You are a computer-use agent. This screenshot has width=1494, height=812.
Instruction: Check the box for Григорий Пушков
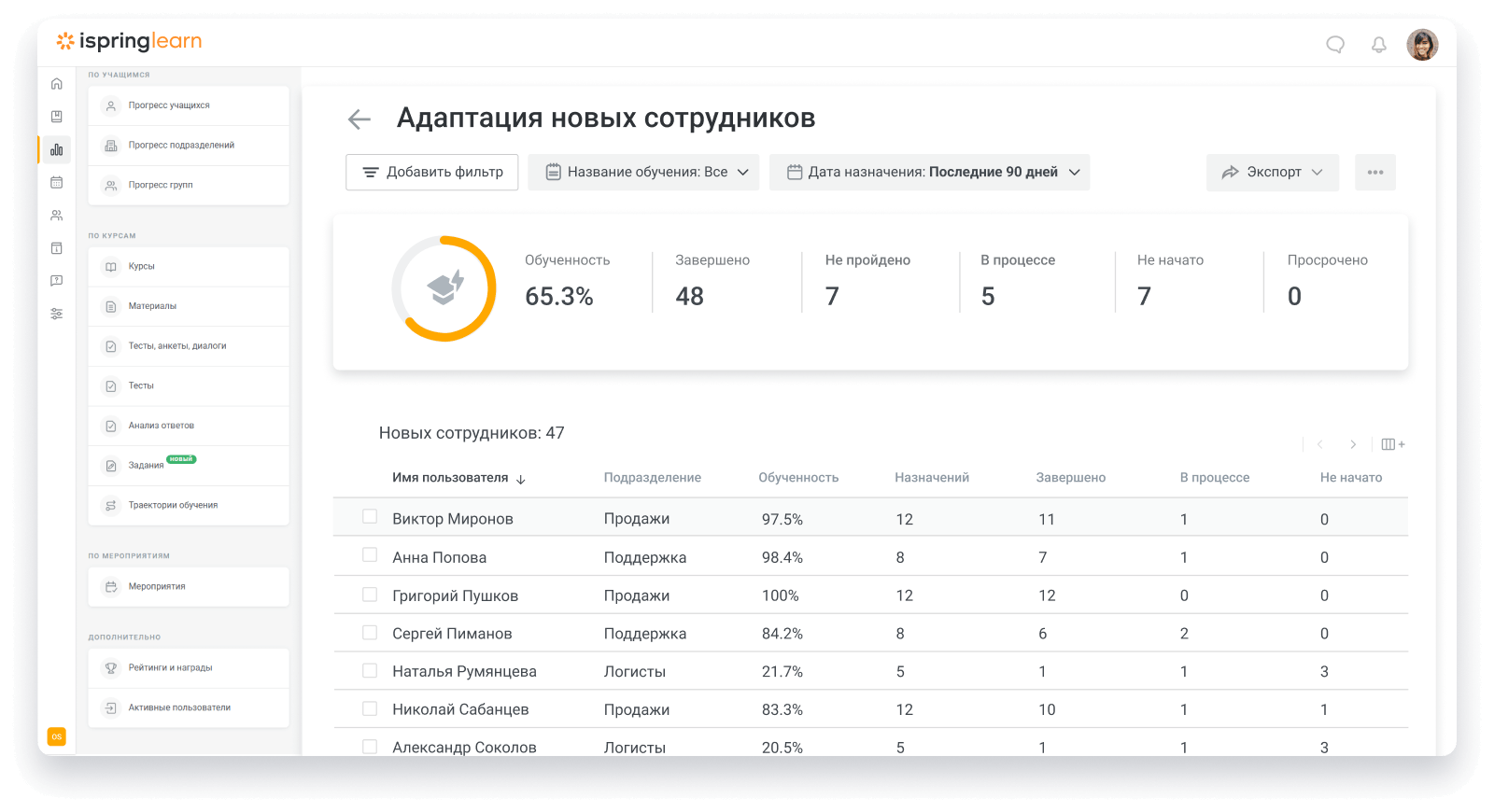coord(370,595)
